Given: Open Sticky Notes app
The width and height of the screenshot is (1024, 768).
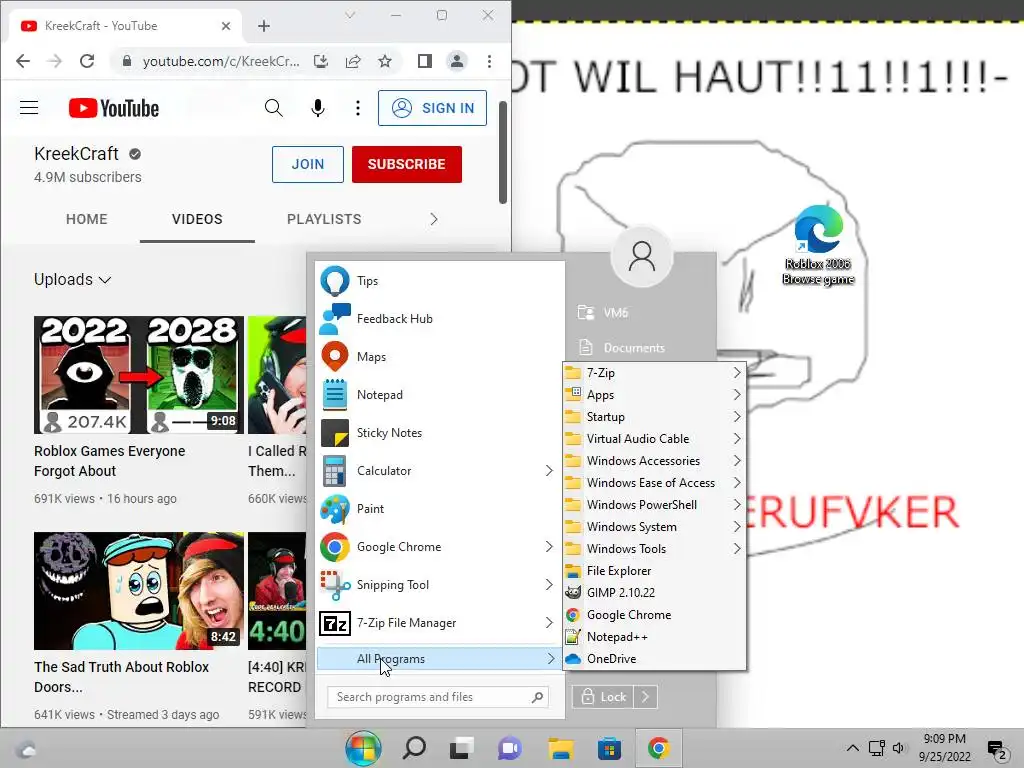Looking at the screenshot, I should tap(439, 432).
